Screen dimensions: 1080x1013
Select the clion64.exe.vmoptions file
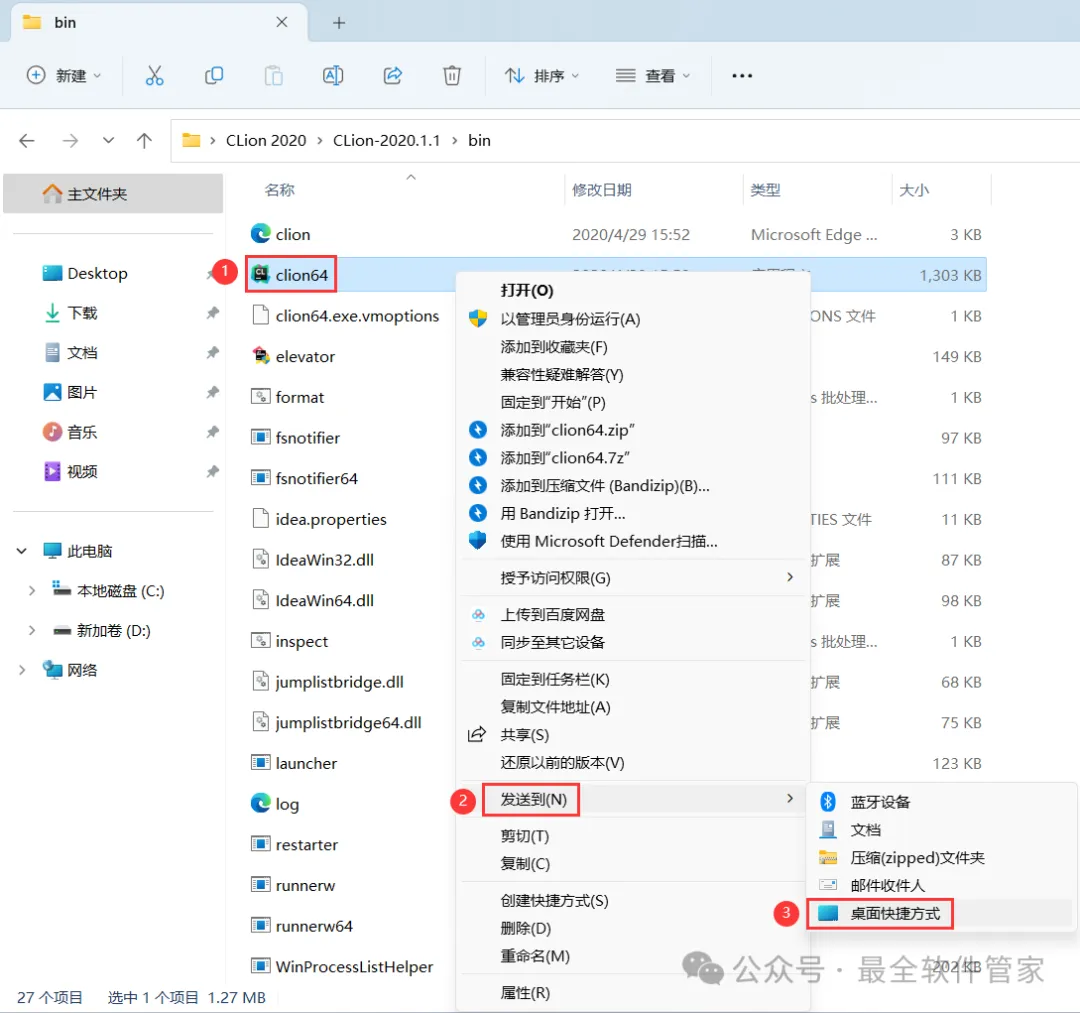pos(357,315)
